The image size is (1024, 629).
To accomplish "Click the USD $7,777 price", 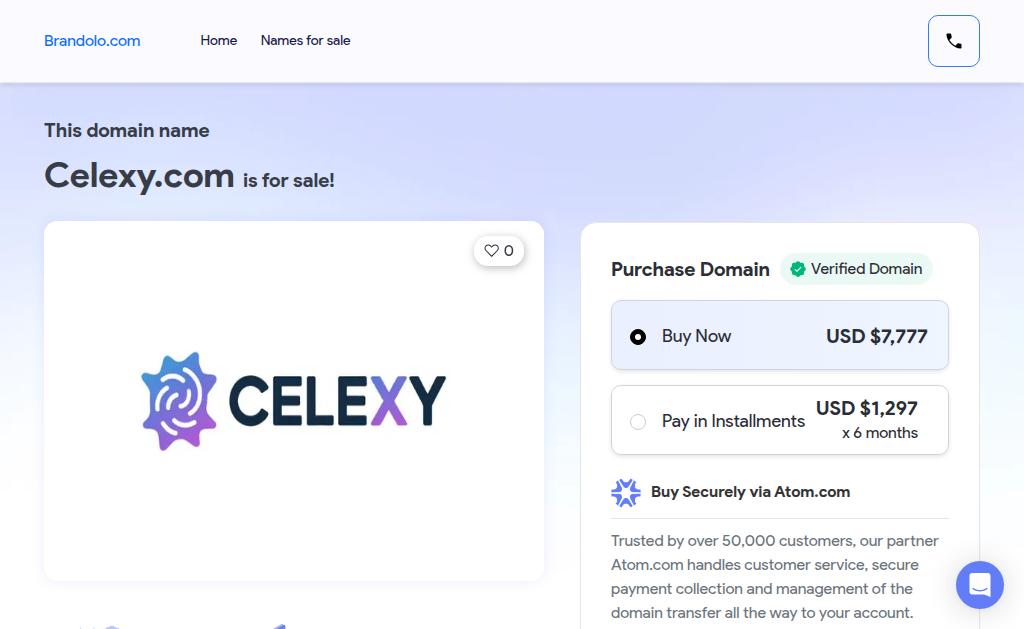I will click(x=876, y=336).
